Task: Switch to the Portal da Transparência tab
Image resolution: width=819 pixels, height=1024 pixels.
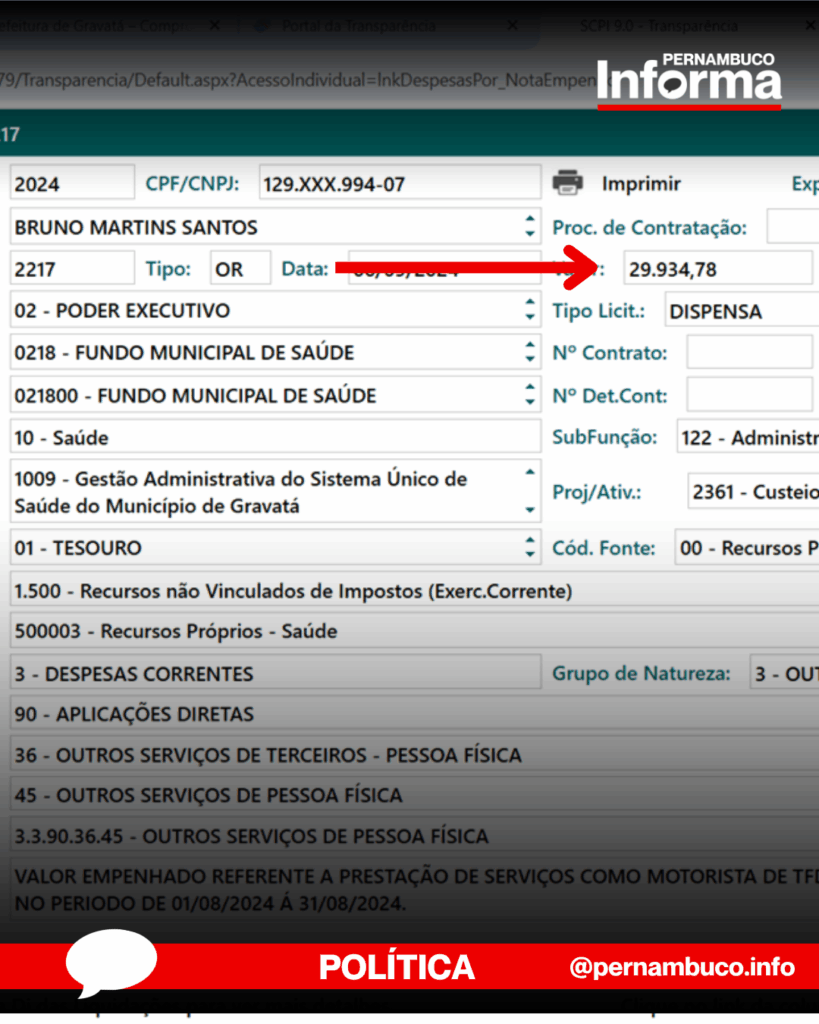Action: click(x=358, y=26)
